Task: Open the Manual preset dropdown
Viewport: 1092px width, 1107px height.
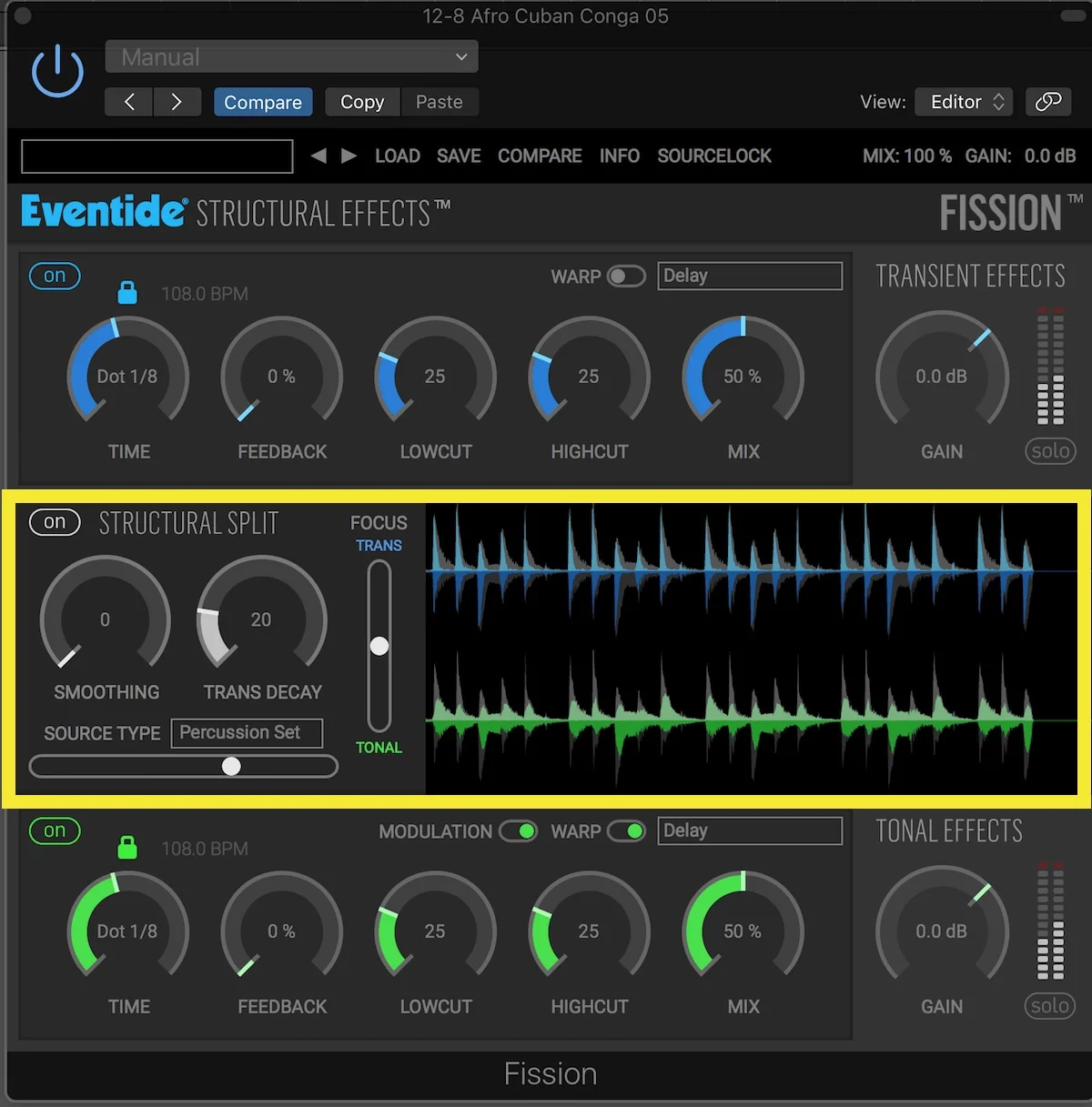Action: tap(291, 56)
